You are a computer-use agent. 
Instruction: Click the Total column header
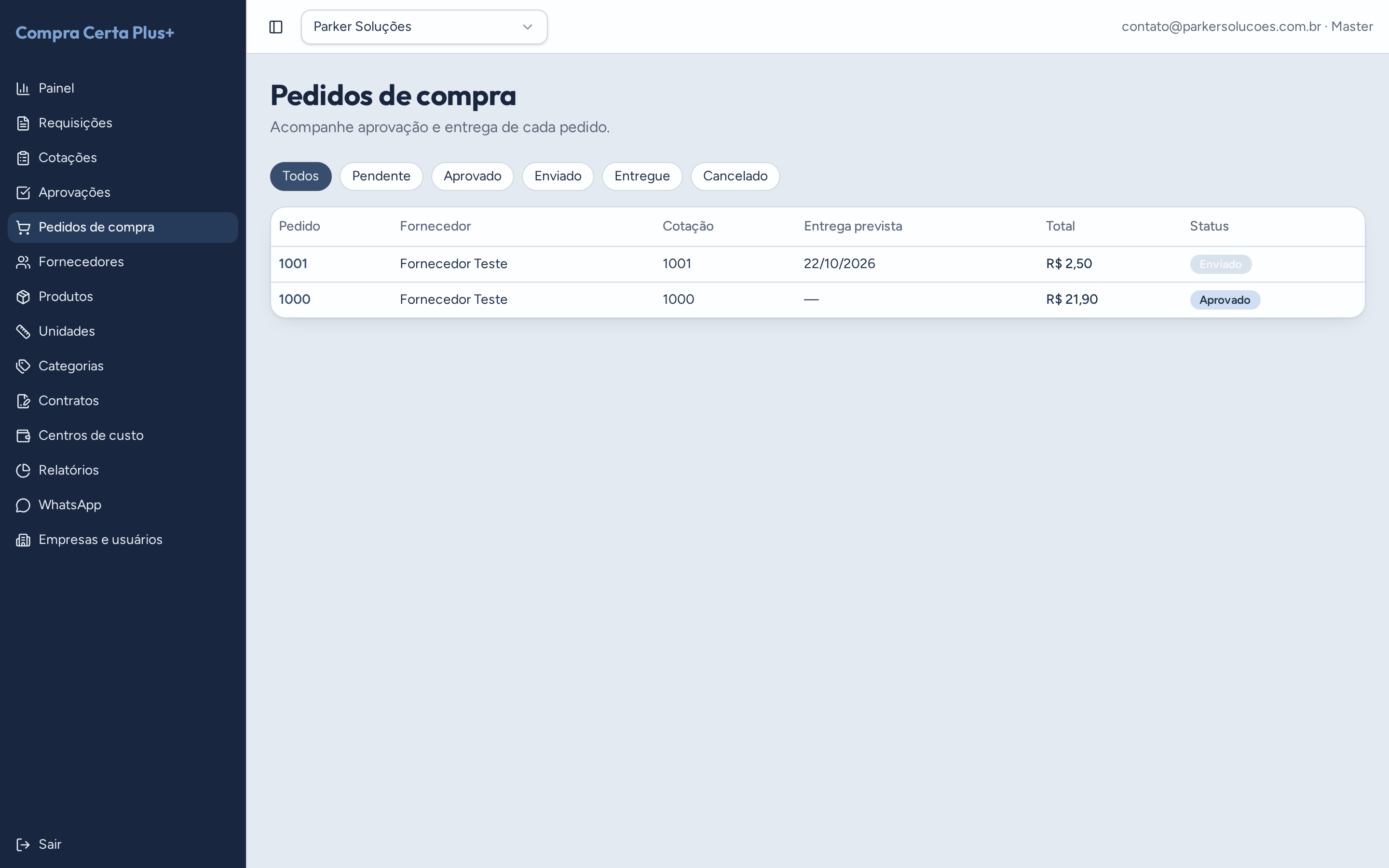tap(1060, 226)
